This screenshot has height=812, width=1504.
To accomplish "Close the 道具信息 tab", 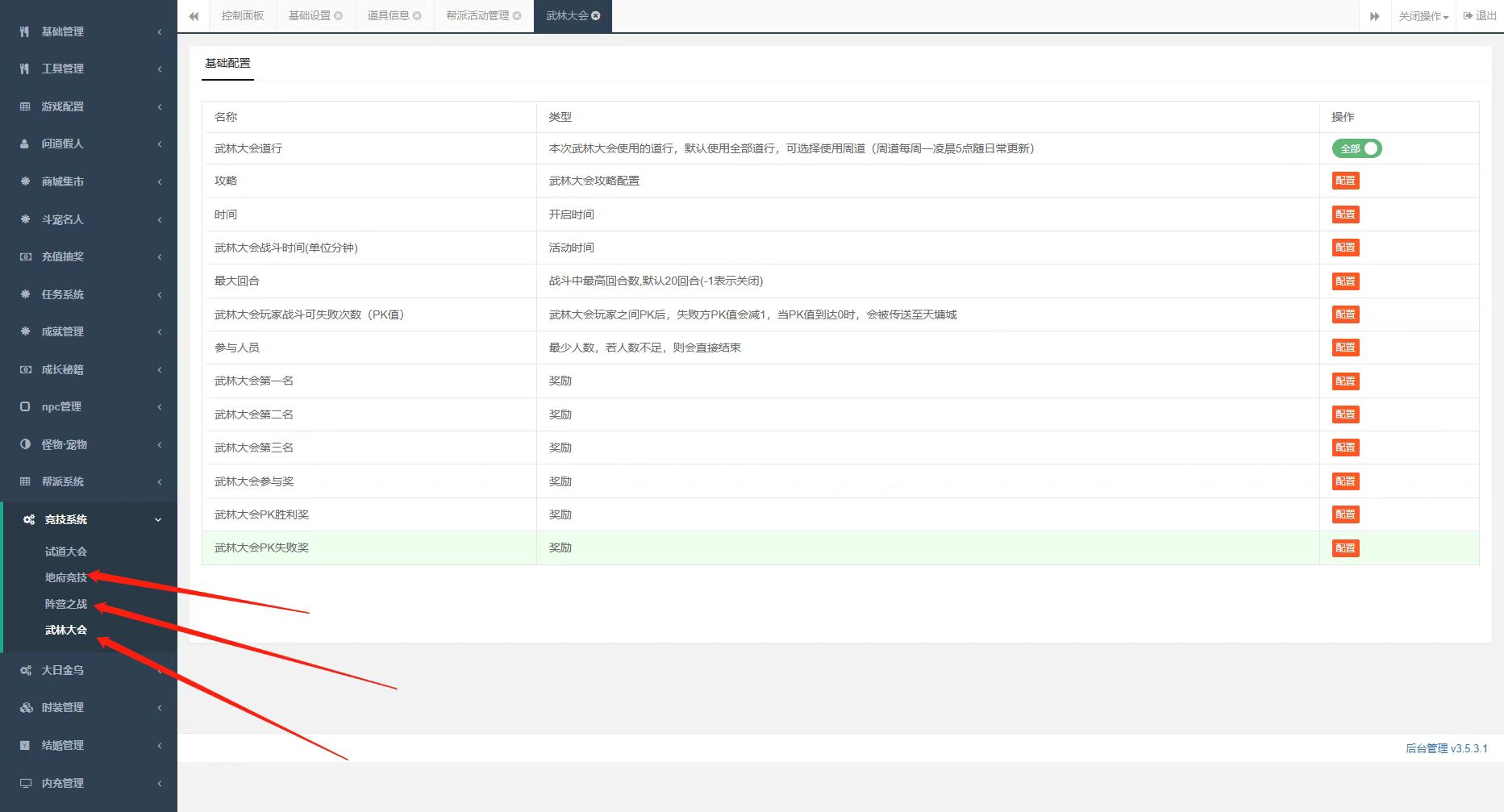I will click(x=417, y=16).
